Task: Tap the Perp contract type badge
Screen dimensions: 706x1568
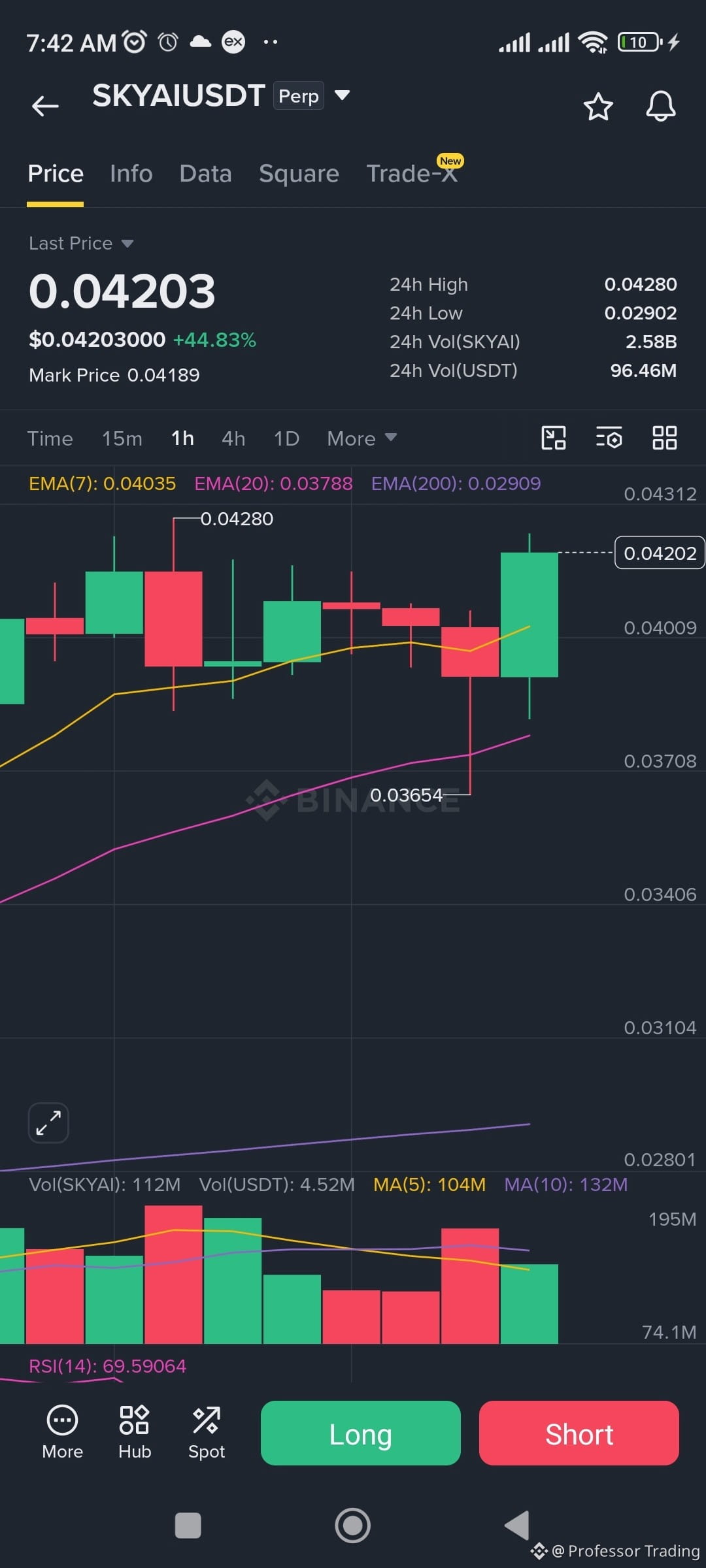Action: pos(299,96)
